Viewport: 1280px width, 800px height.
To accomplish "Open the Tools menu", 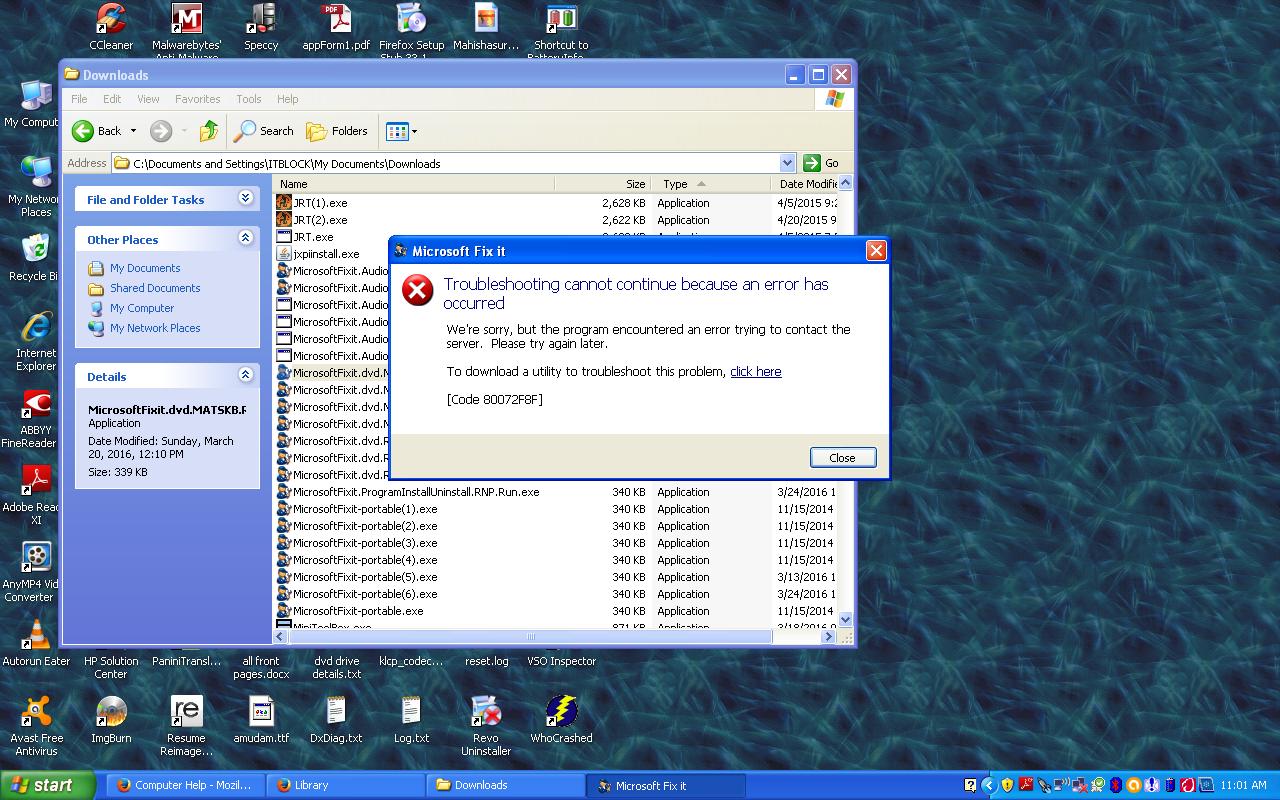I will (x=248, y=99).
